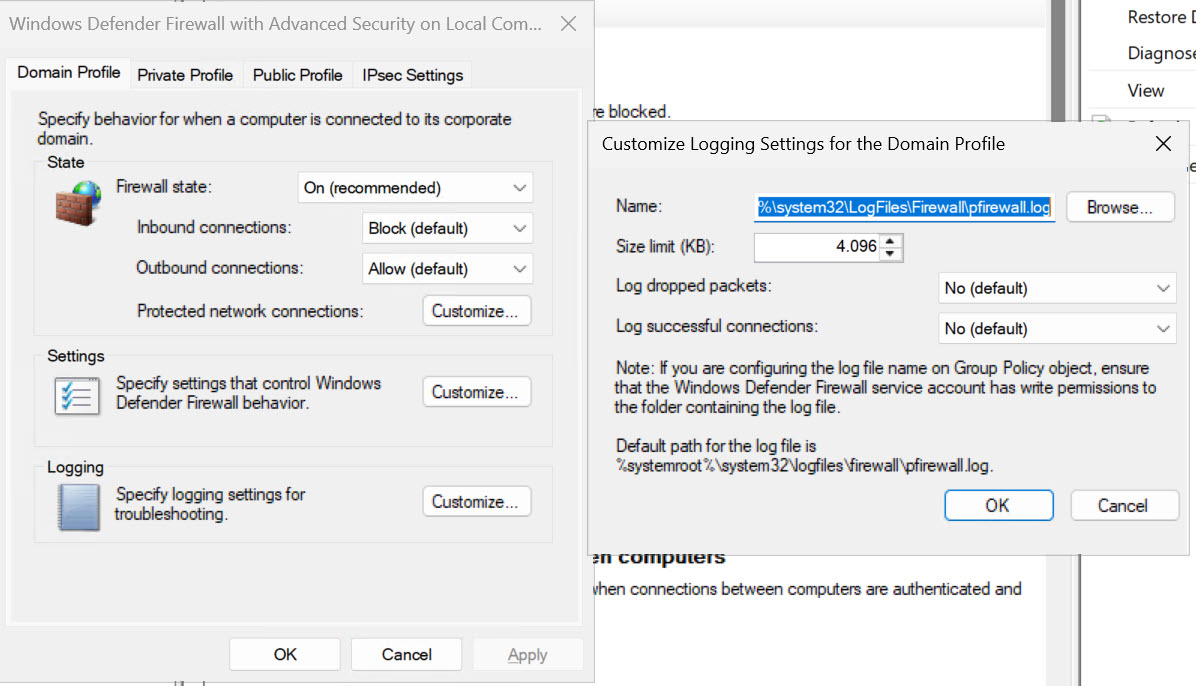This screenshot has width=1196, height=686.
Task: Click the firewall brick wall globe icon
Action: click(78, 203)
